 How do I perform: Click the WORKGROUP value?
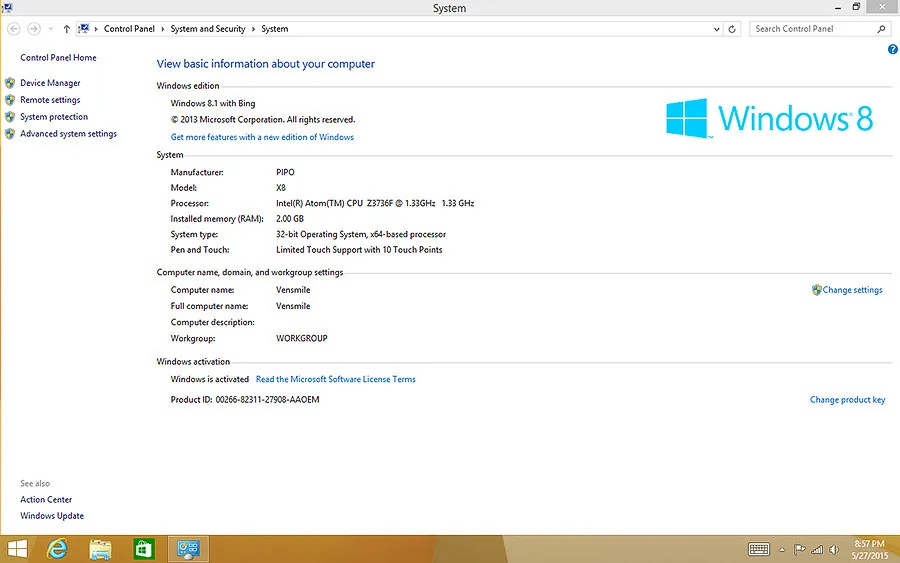pyautogui.click(x=302, y=338)
